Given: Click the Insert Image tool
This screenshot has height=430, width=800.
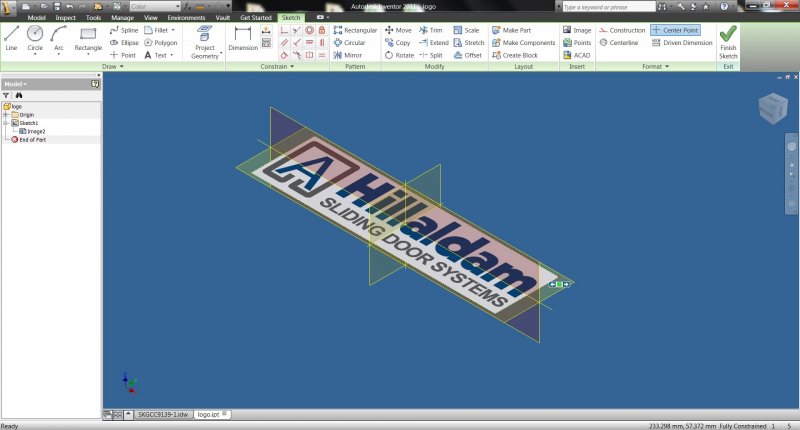Looking at the screenshot, I should click(577, 31).
